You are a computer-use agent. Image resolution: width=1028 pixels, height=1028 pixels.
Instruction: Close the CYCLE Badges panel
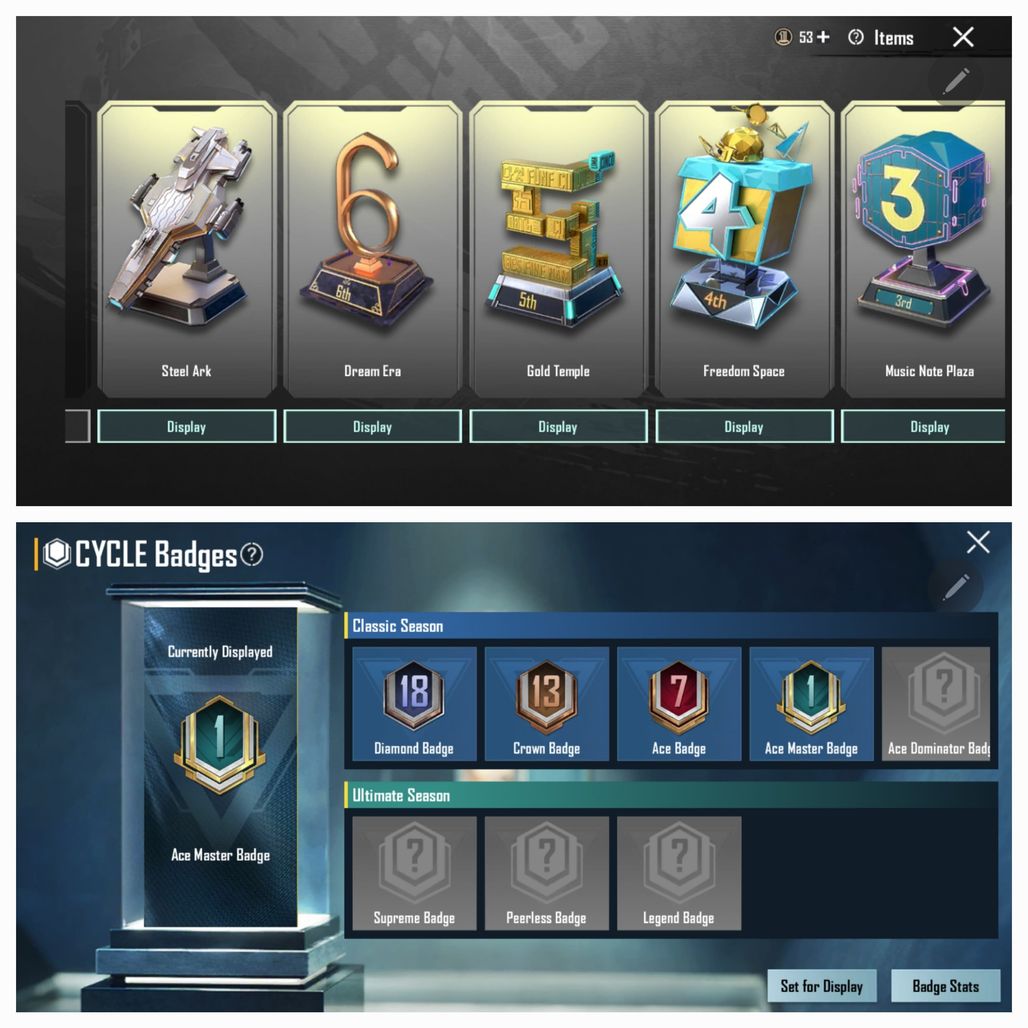[x=978, y=543]
